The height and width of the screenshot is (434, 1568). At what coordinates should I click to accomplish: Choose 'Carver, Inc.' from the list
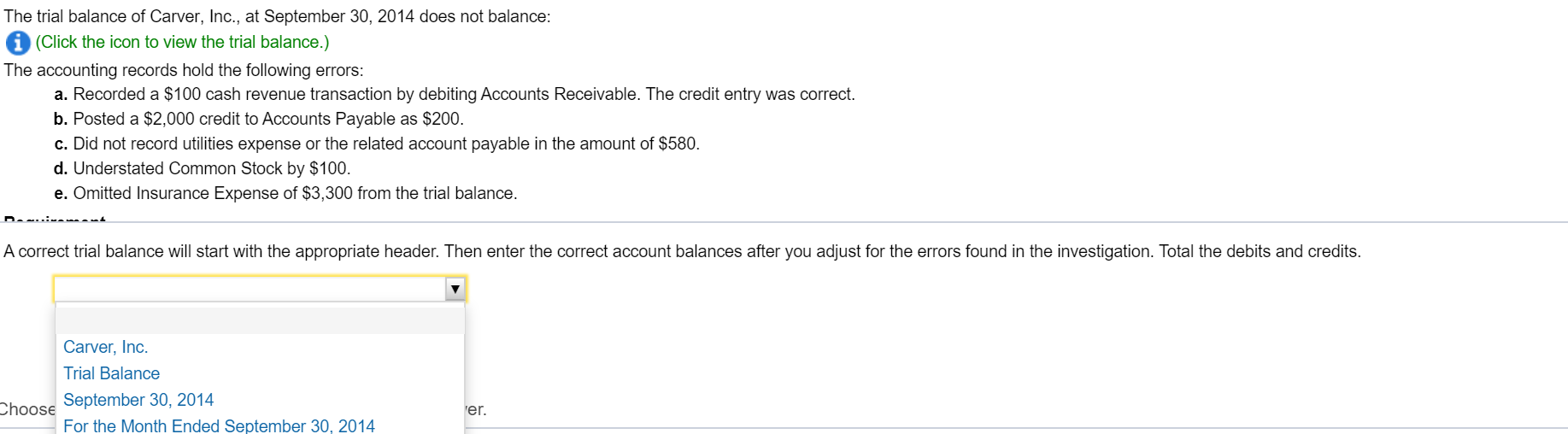click(106, 347)
